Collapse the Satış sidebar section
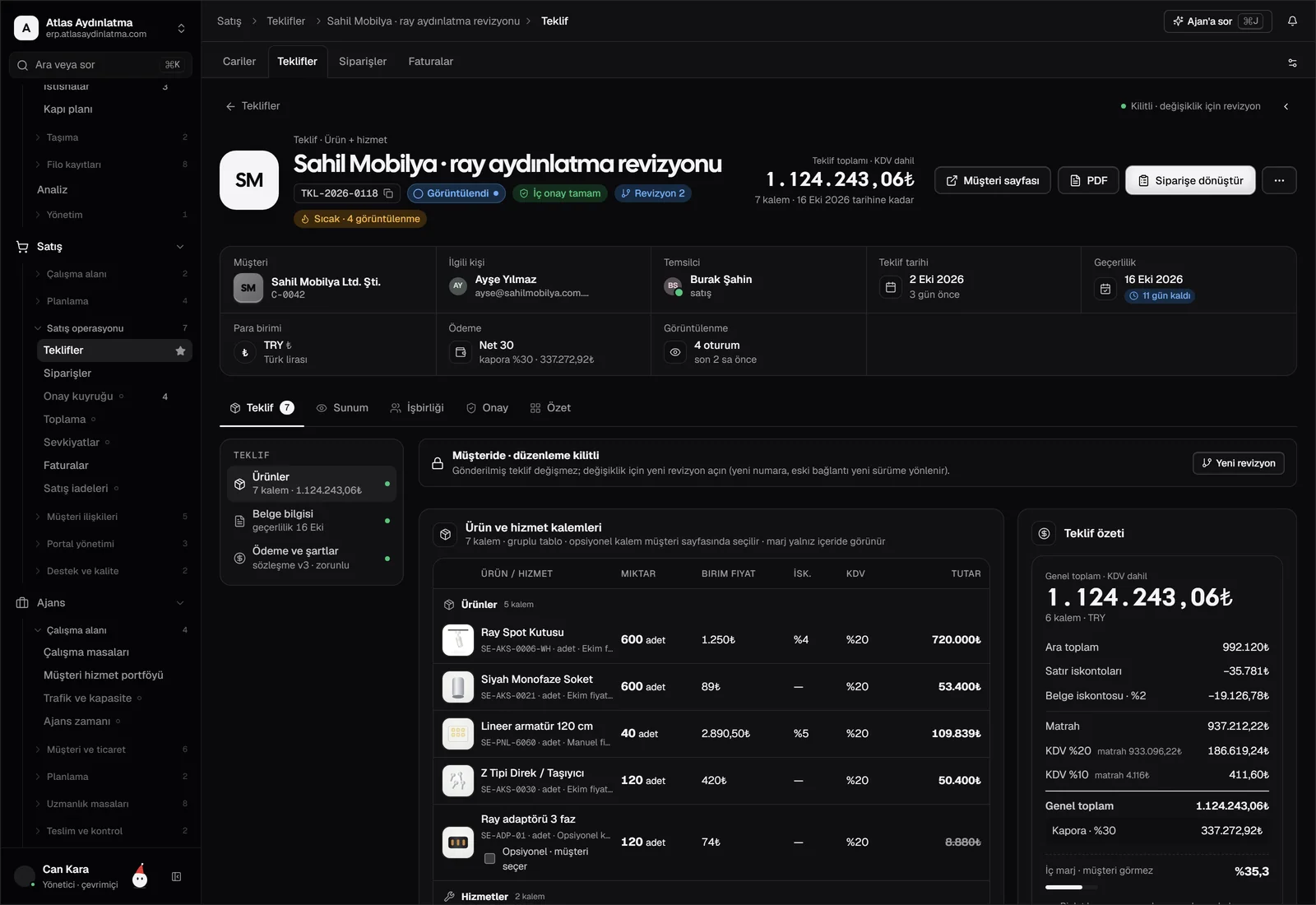The image size is (1316, 905). click(x=180, y=247)
